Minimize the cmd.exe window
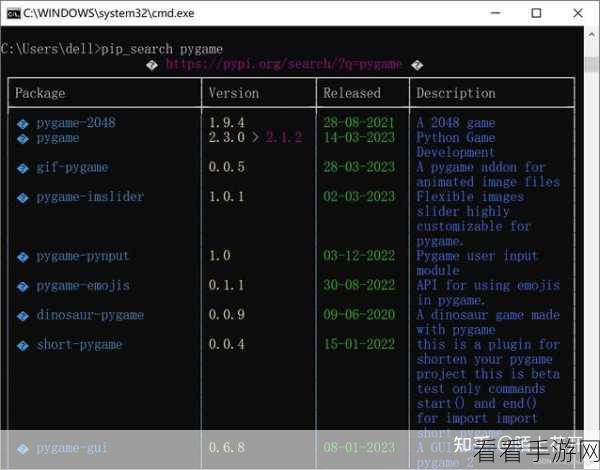The width and height of the screenshot is (600, 470). [496, 13]
